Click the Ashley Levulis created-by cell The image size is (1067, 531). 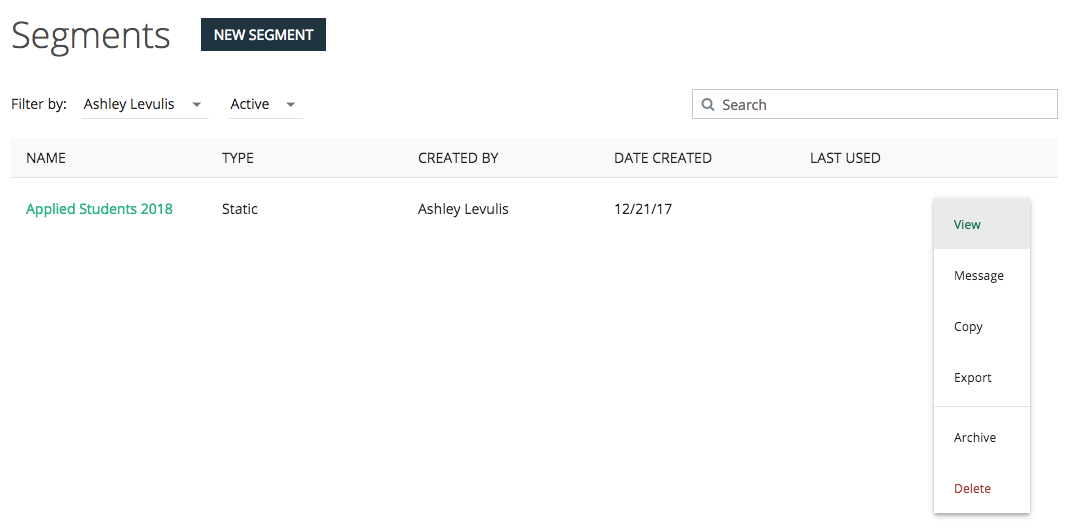tap(463, 209)
